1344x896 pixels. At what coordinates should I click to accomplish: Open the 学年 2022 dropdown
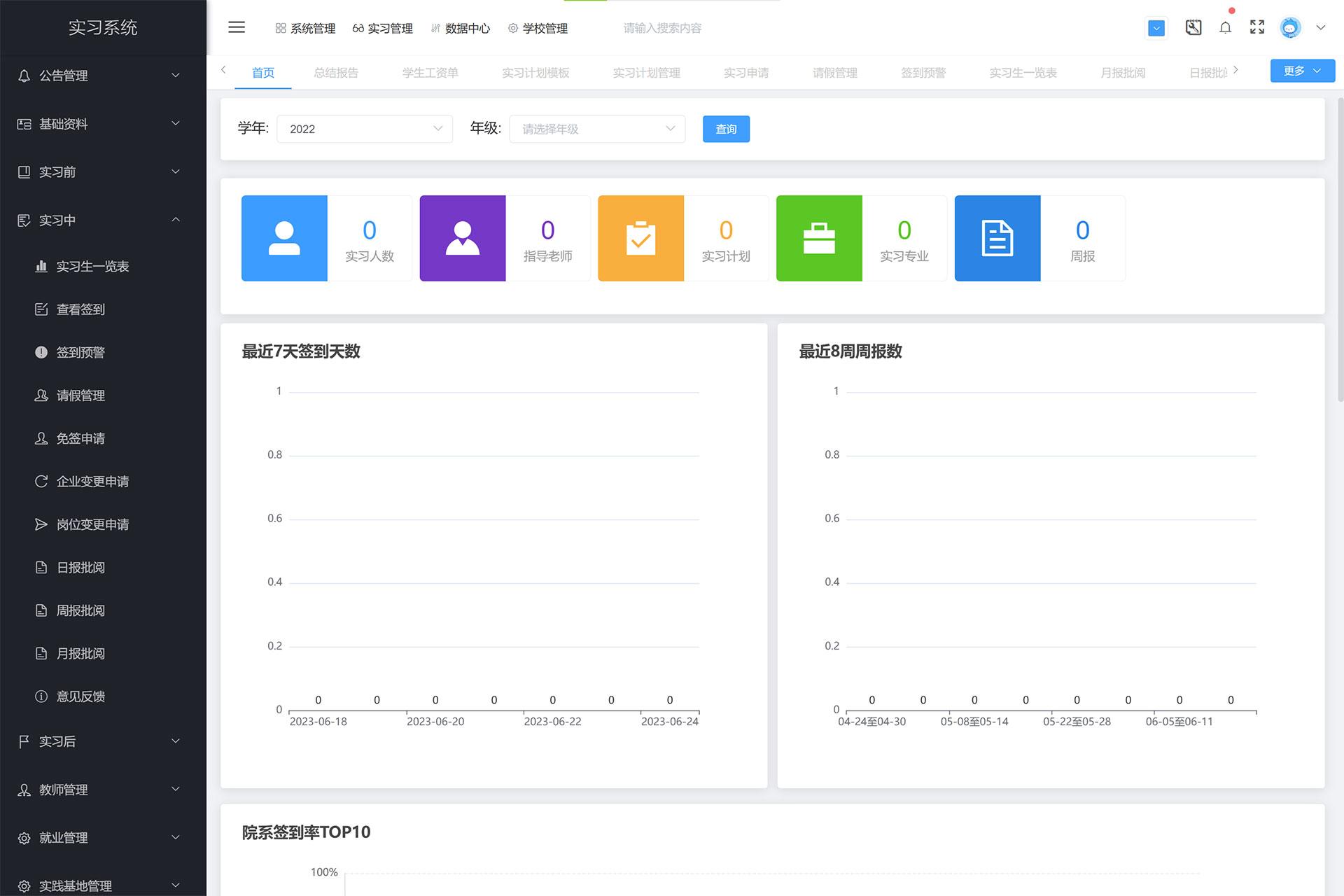coord(365,129)
